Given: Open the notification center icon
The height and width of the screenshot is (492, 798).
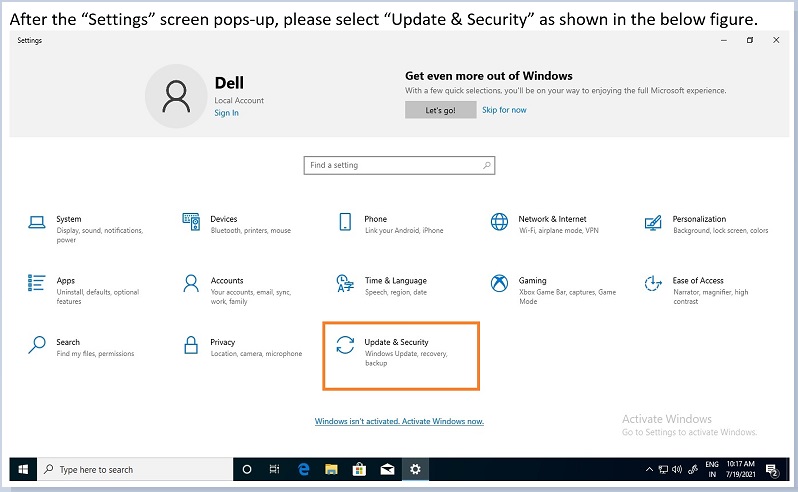Looking at the screenshot, I should pyautogui.click(x=772, y=470).
